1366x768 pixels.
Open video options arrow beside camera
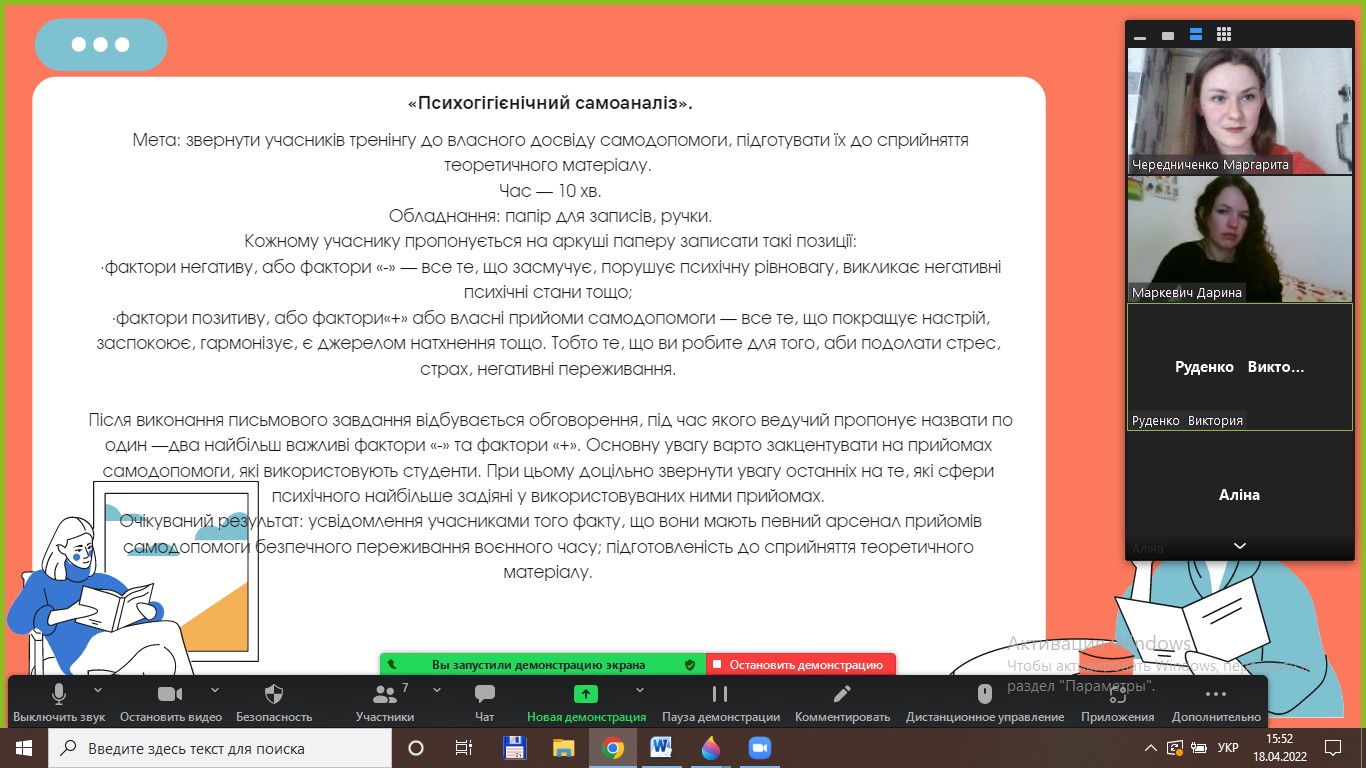tap(215, 690)
